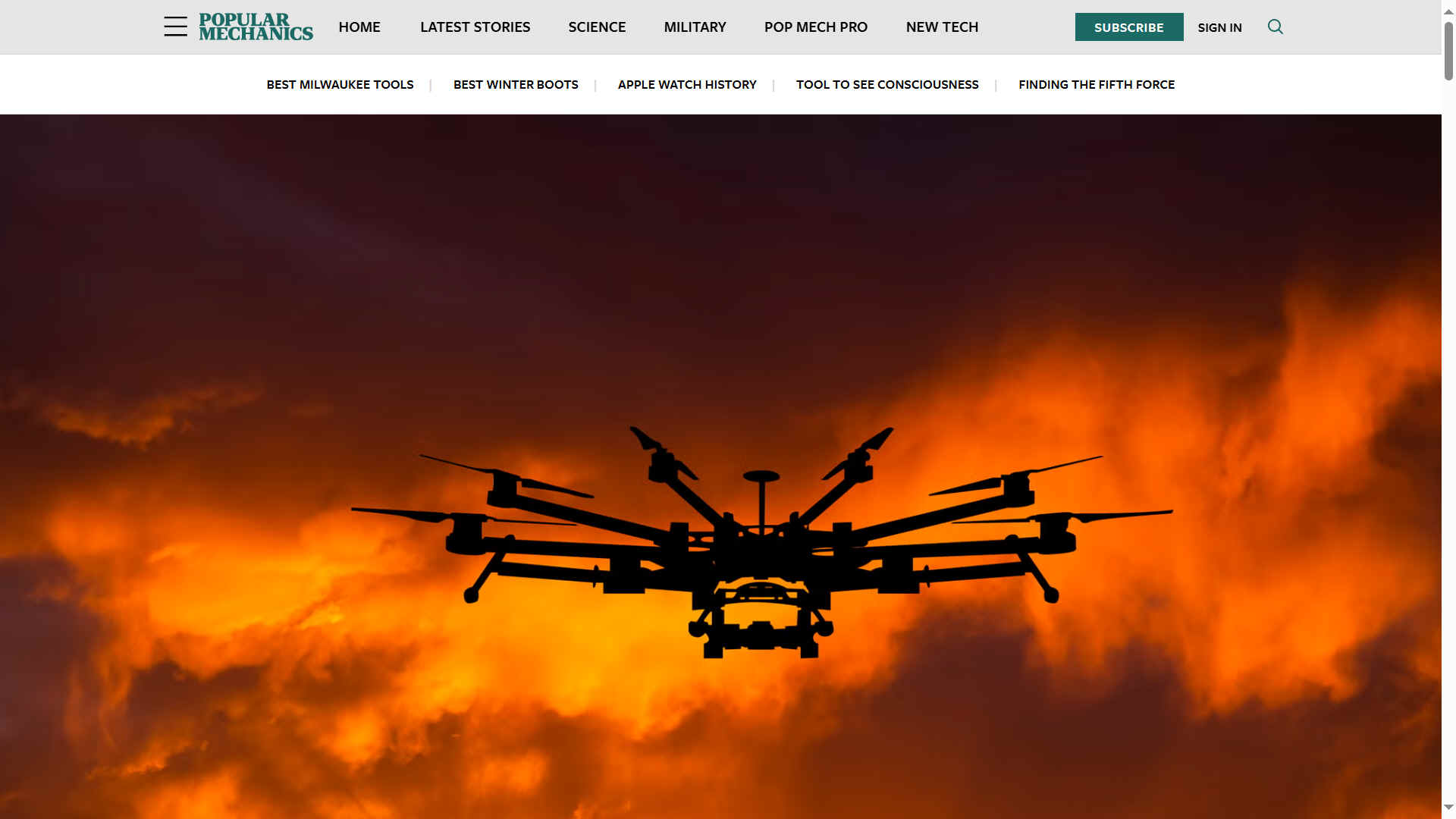1456x819 pixels.
Task: Open Apple Watch History link
Action: pyautogui.click(x=687, y=84)
